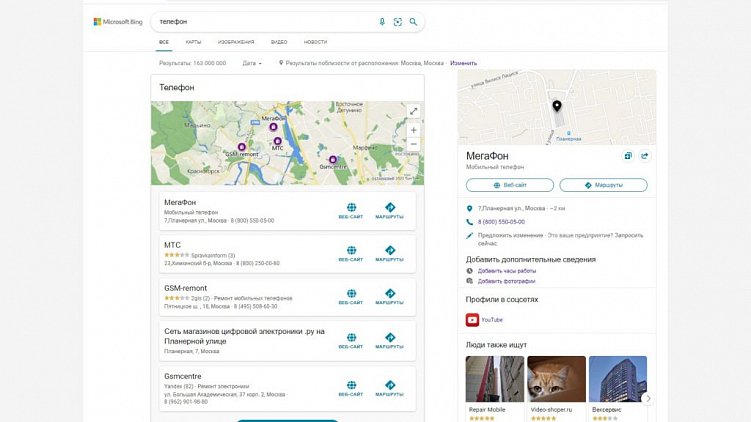Click the microphone voice search icon
751x422 pixels.
(x=382, y=22)
